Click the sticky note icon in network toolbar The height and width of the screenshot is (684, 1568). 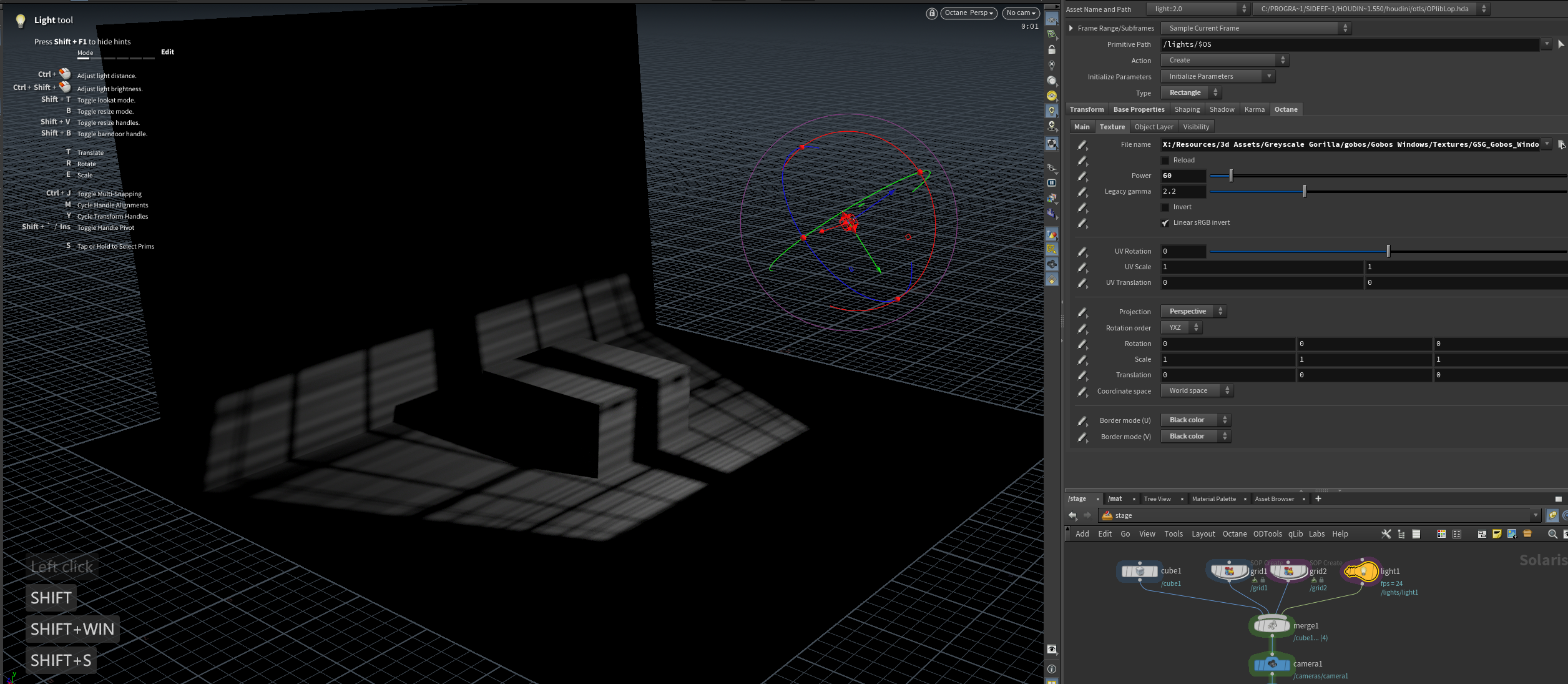point(1497,534)
